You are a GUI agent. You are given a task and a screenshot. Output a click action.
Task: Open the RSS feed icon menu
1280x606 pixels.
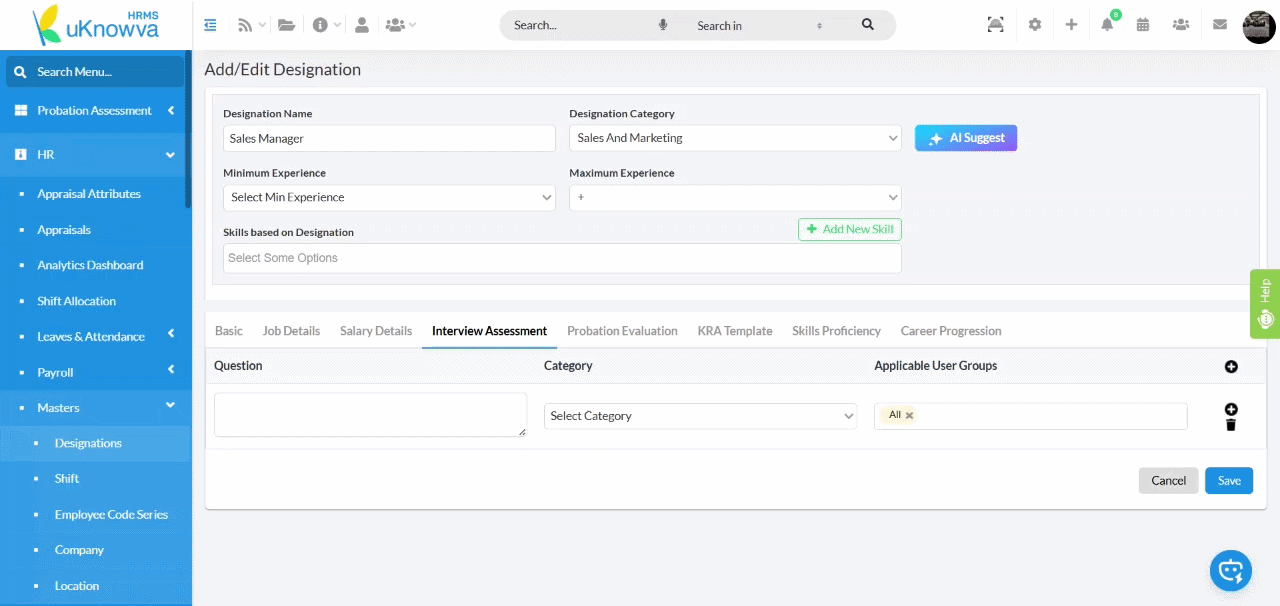click(x=251, y=25)
